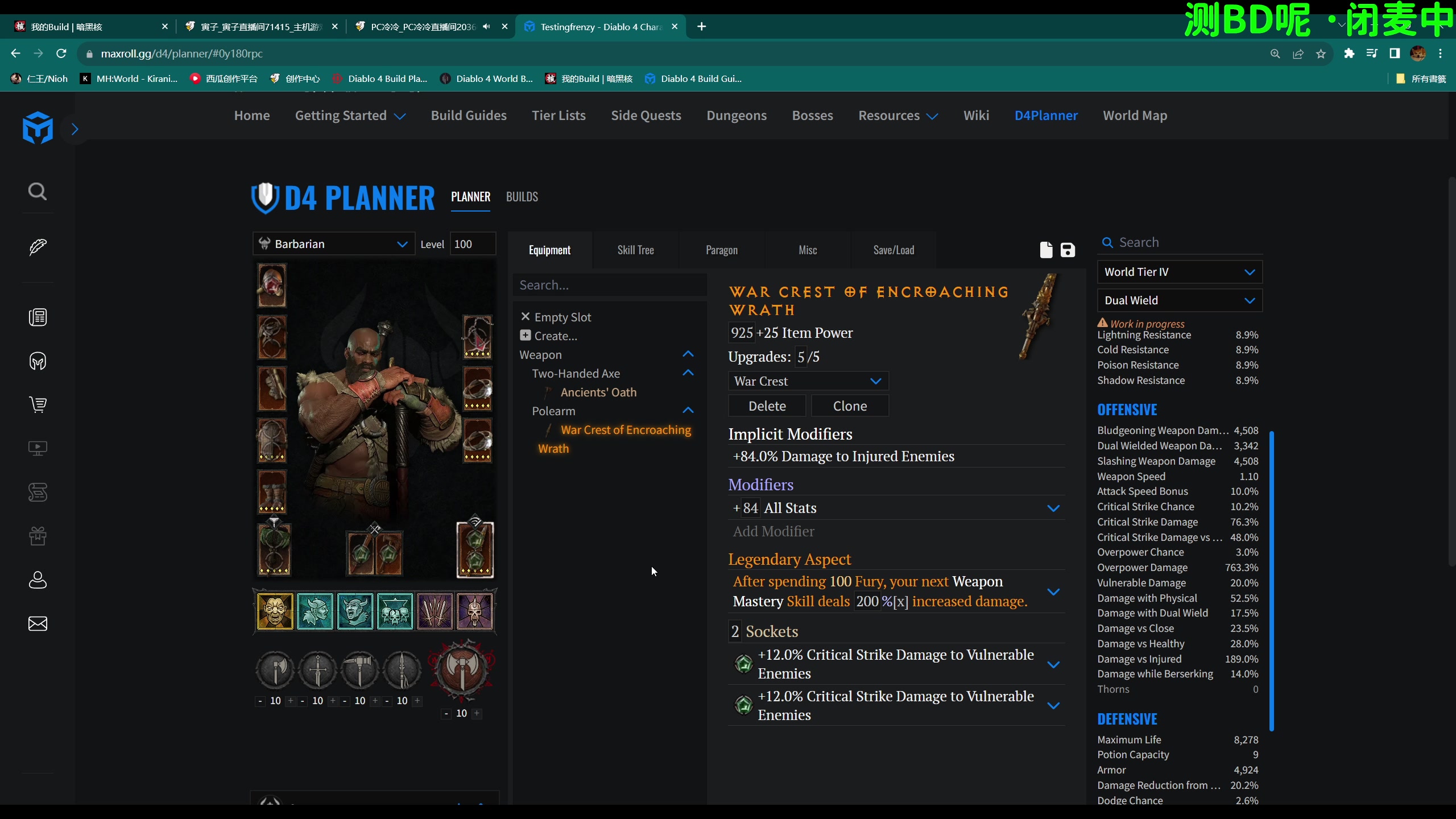The height and width of the screenshot is (819, 1456).
Task: Open the two-handed mace expertise icon
Action: (x=360, y=669)
